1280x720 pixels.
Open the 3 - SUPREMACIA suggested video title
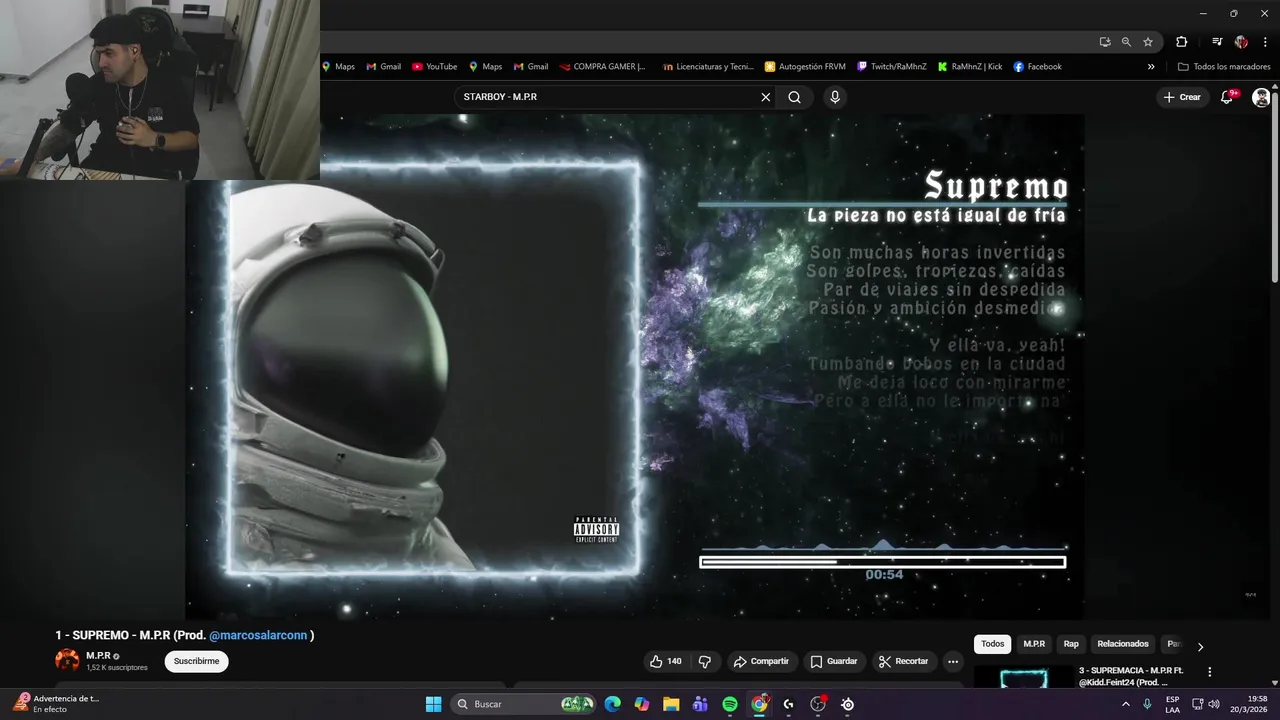[1131, 676]
